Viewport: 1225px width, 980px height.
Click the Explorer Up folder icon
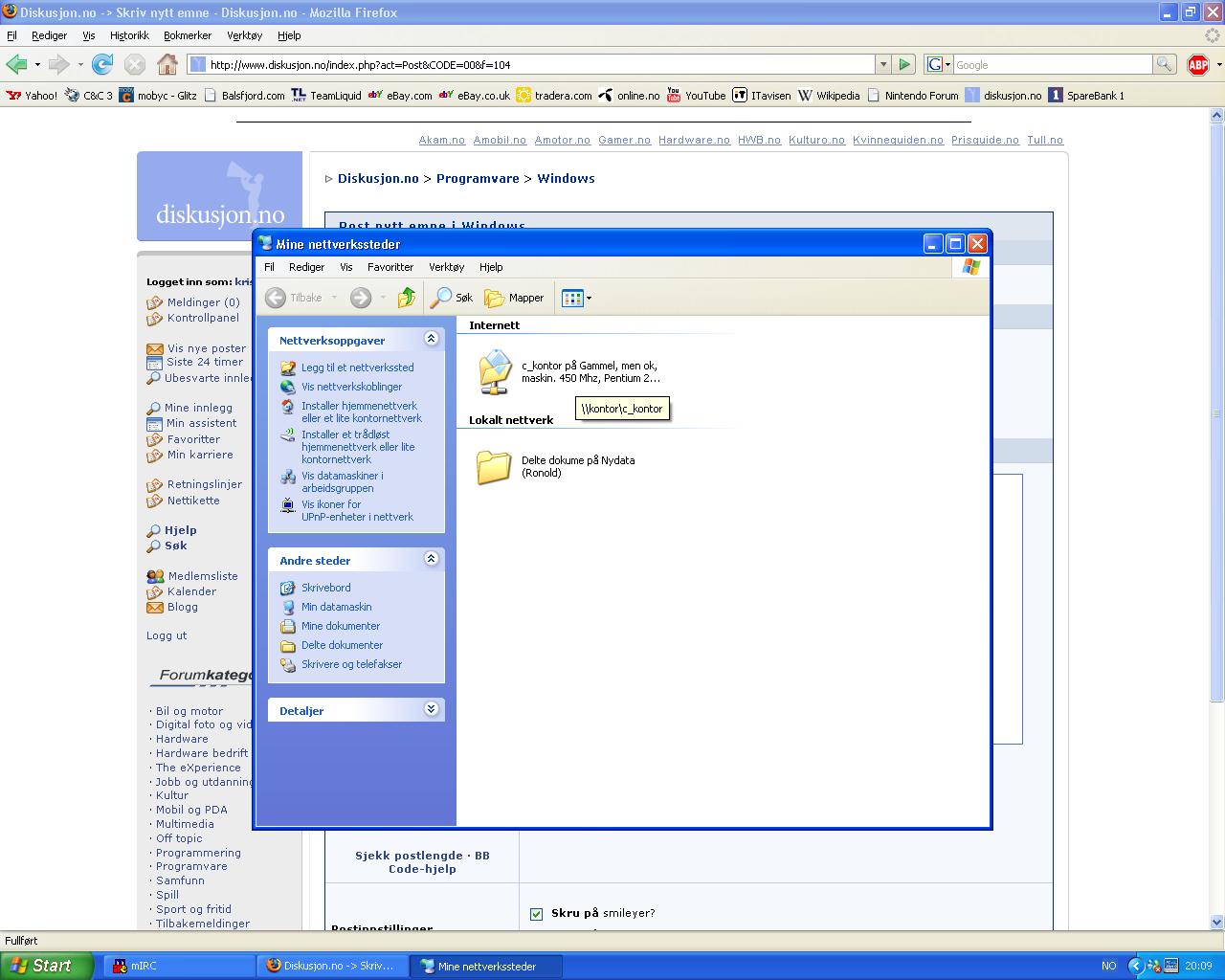407,298
